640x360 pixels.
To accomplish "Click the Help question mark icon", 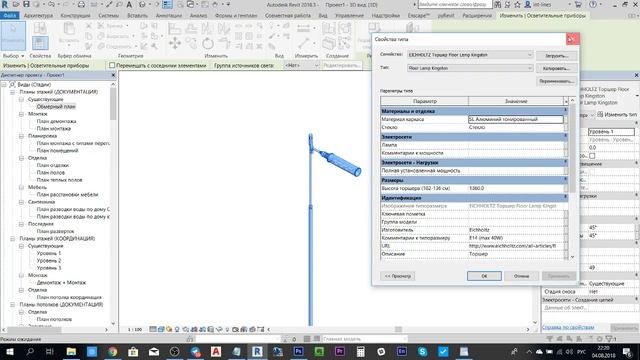I will (593, 4).
